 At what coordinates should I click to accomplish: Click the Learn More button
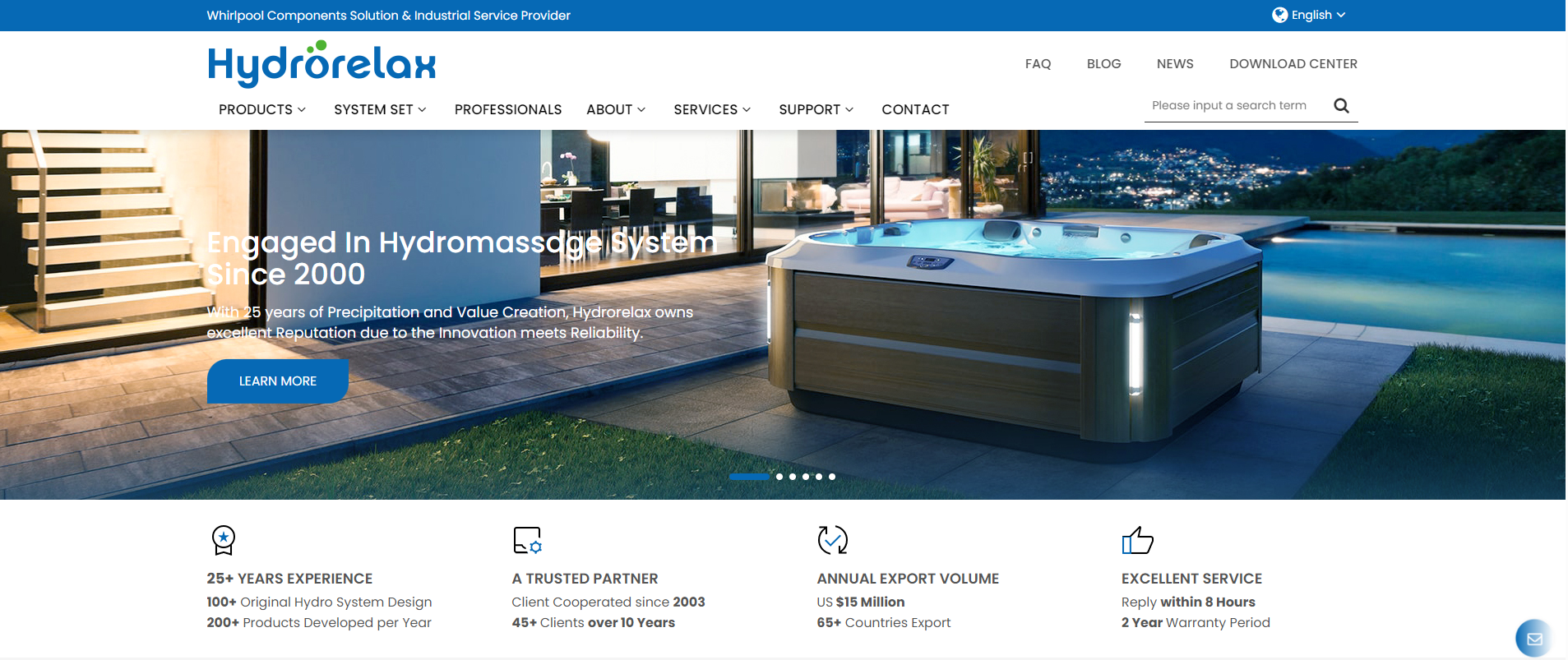[277, 381]
